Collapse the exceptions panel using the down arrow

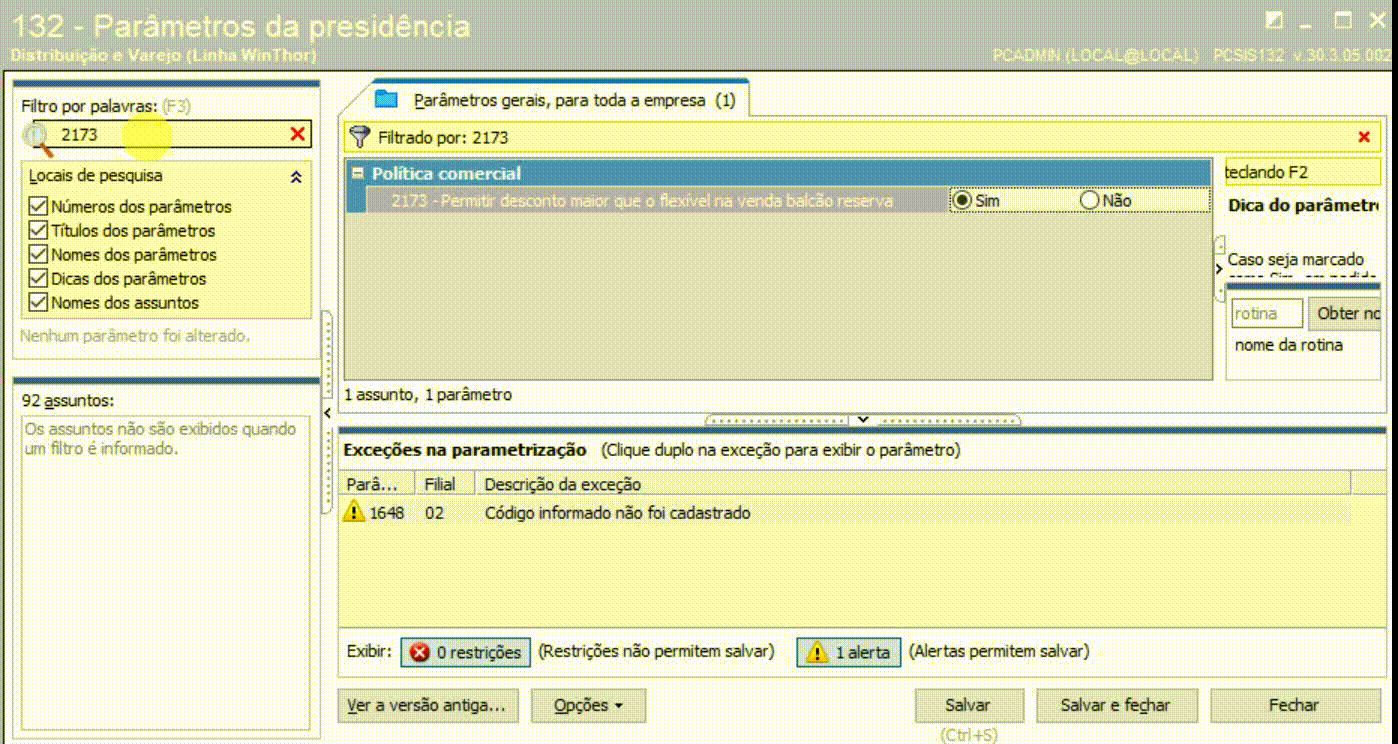pyautogui.click(x=863, y=420)
